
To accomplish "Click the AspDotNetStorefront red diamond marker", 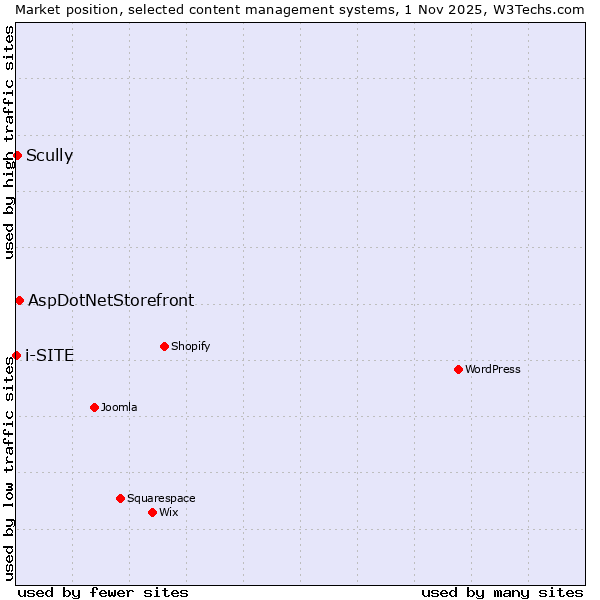I will click(19, 300).
